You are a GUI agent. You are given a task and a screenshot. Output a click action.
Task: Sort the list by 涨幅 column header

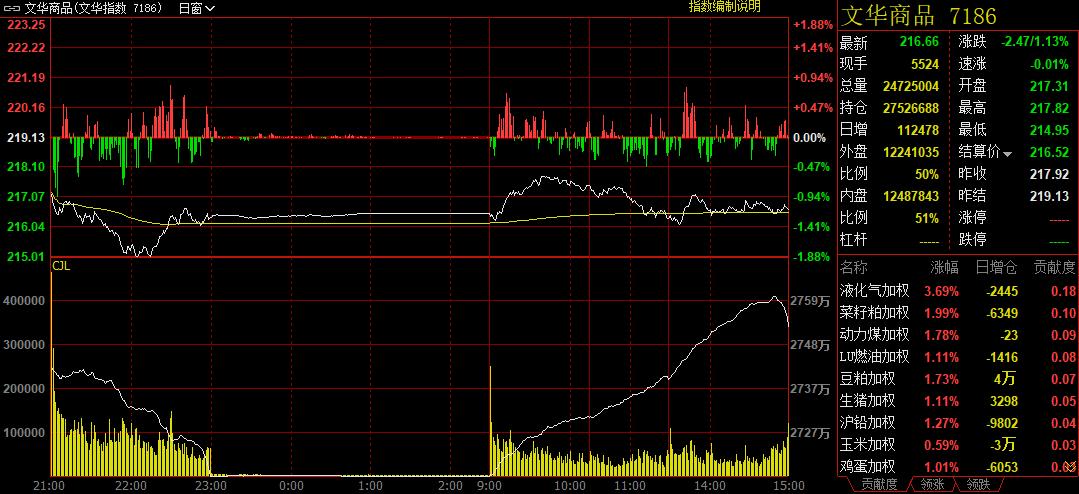[945, 267]
